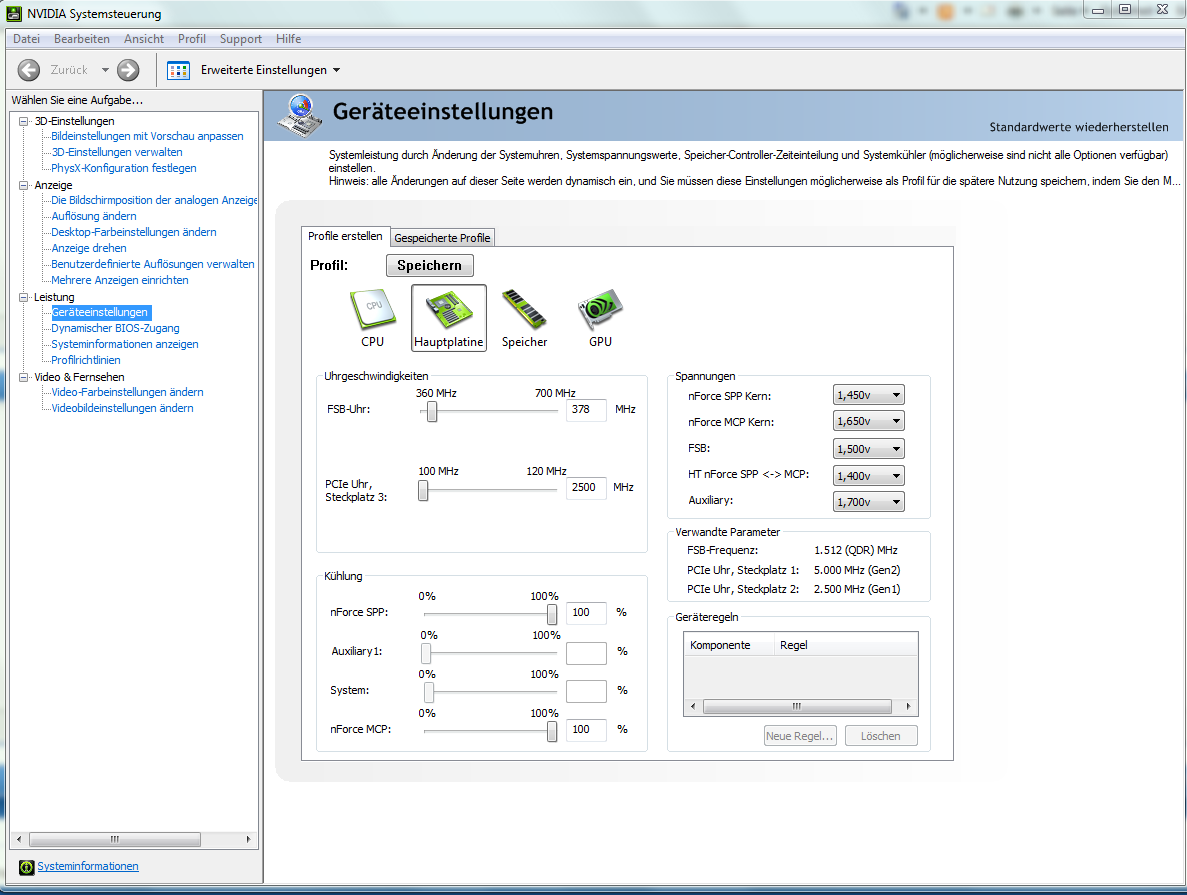Collapse the Video & Fernsehen tree node
The image size is (1187, 895).
(24, 376)
